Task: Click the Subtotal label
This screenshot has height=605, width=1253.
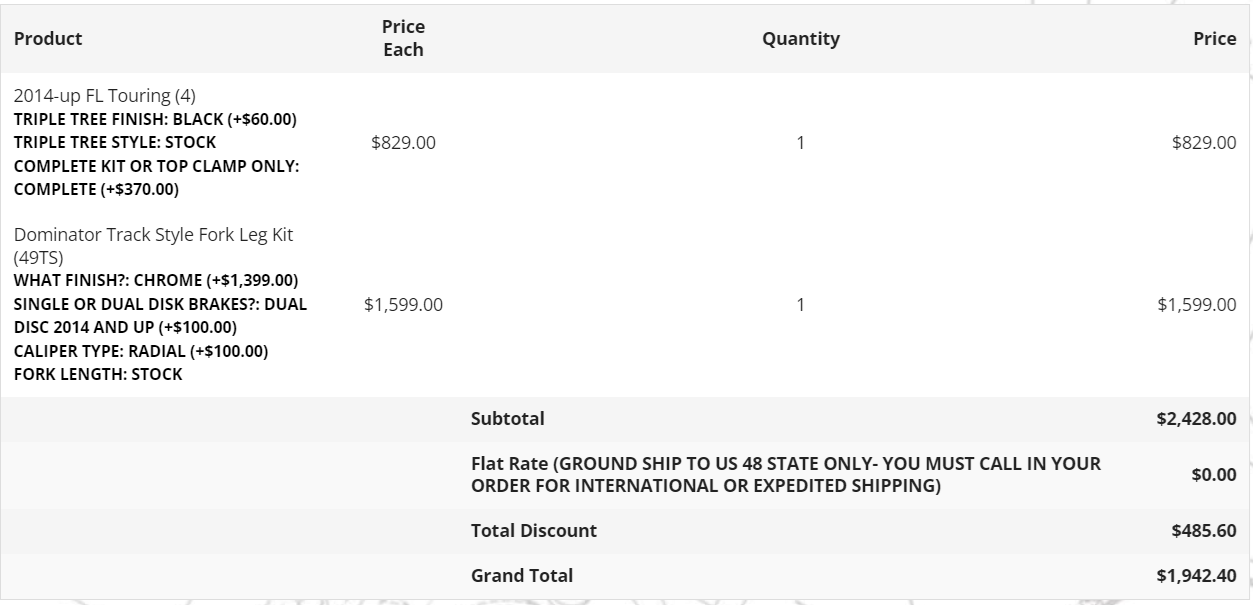Action: [x=508, y=419]
